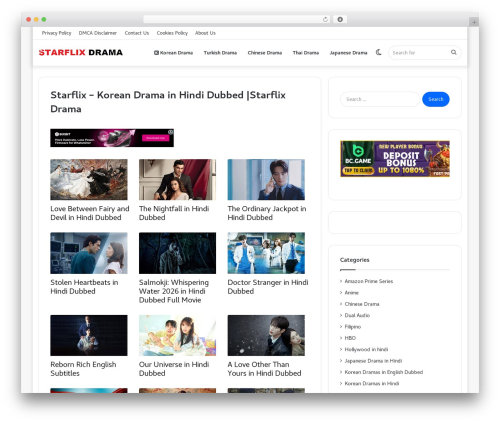The width and height of the screenshot is (500, 423).
Task: Select Hollywood in hindi category
Action: 366,349
